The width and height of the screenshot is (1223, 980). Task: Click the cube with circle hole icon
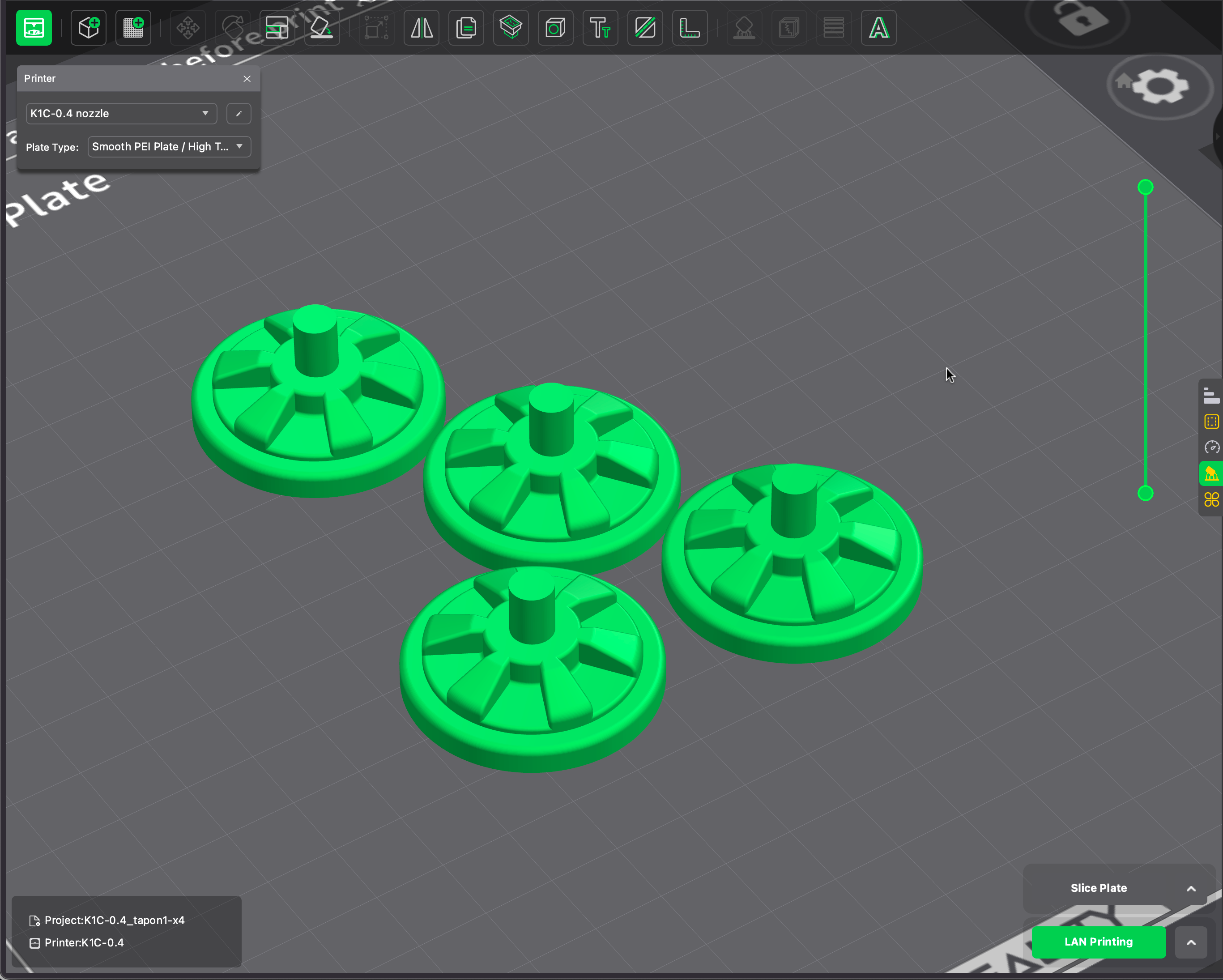coord(555,28)
